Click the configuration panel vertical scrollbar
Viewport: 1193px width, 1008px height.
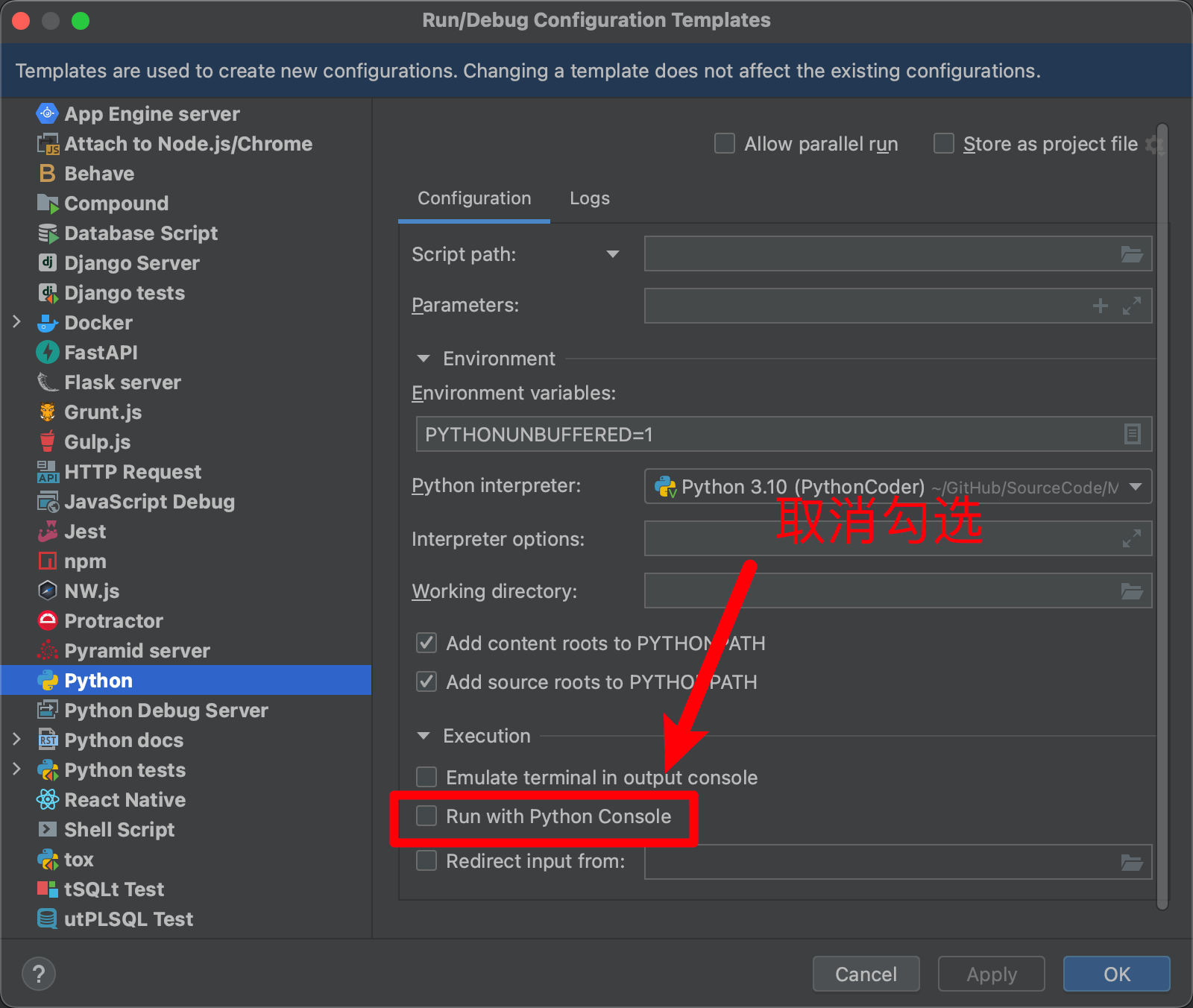[1162, 516]
